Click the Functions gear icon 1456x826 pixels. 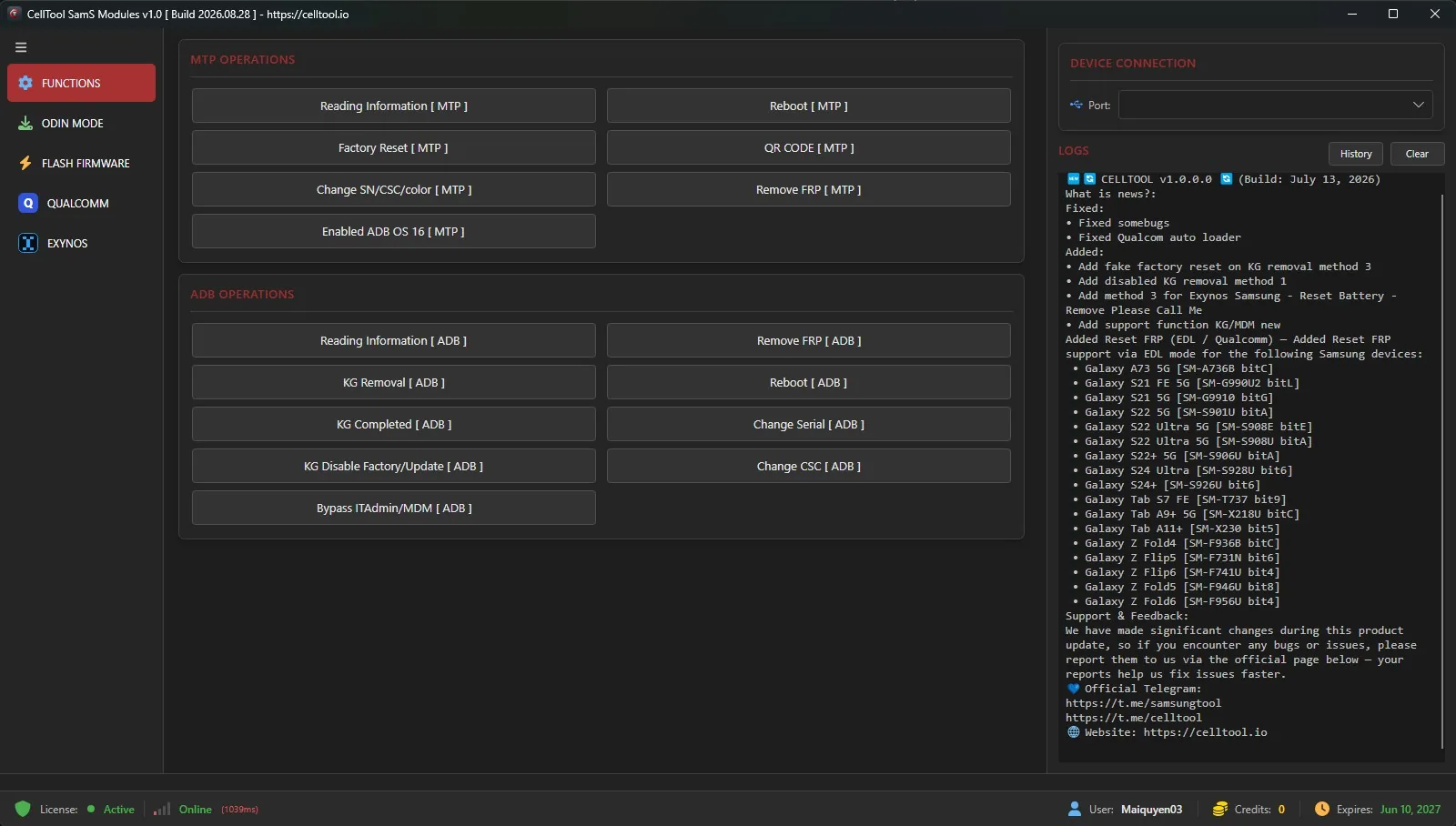(25, 83)
